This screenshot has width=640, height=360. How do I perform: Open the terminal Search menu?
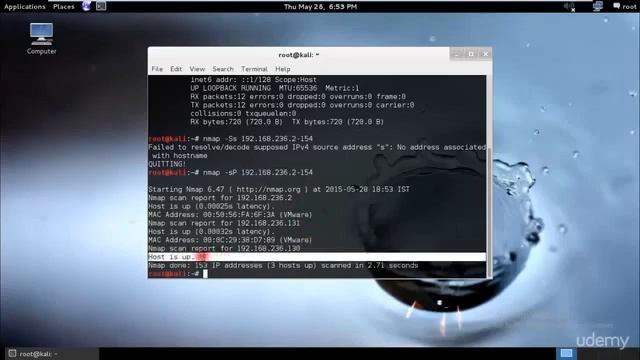coord(223,69)
